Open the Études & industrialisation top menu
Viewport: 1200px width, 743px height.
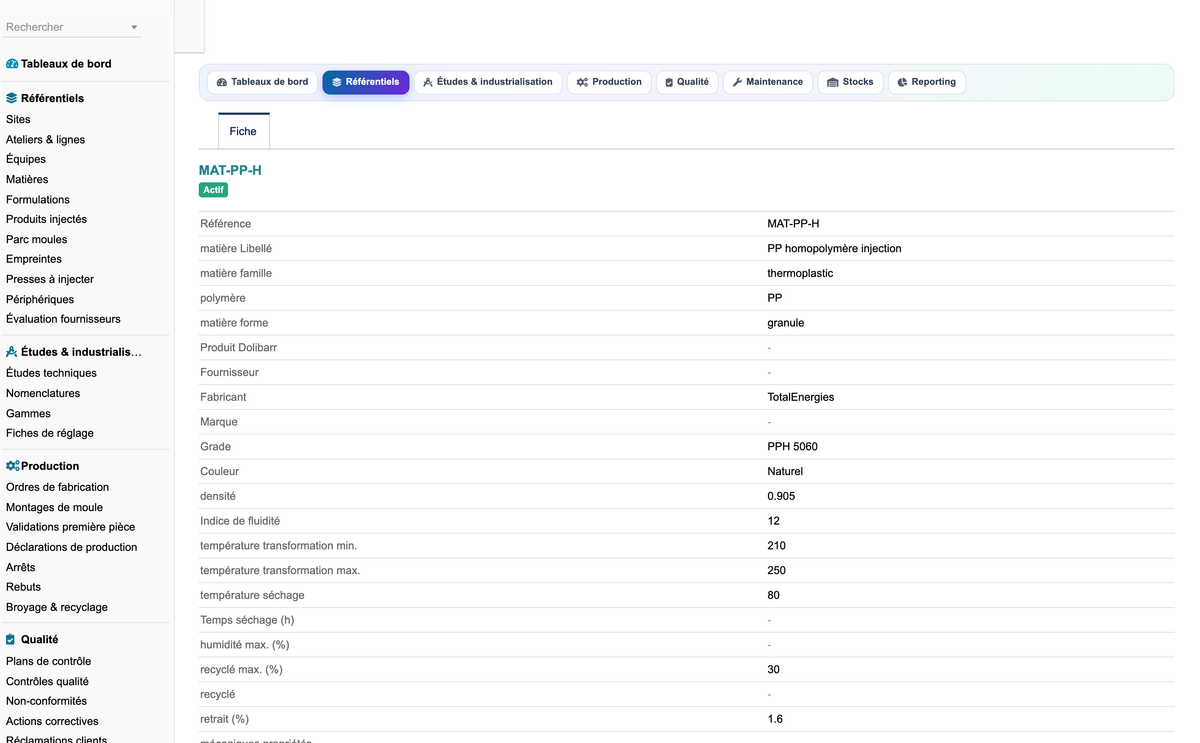click(488, 82)
